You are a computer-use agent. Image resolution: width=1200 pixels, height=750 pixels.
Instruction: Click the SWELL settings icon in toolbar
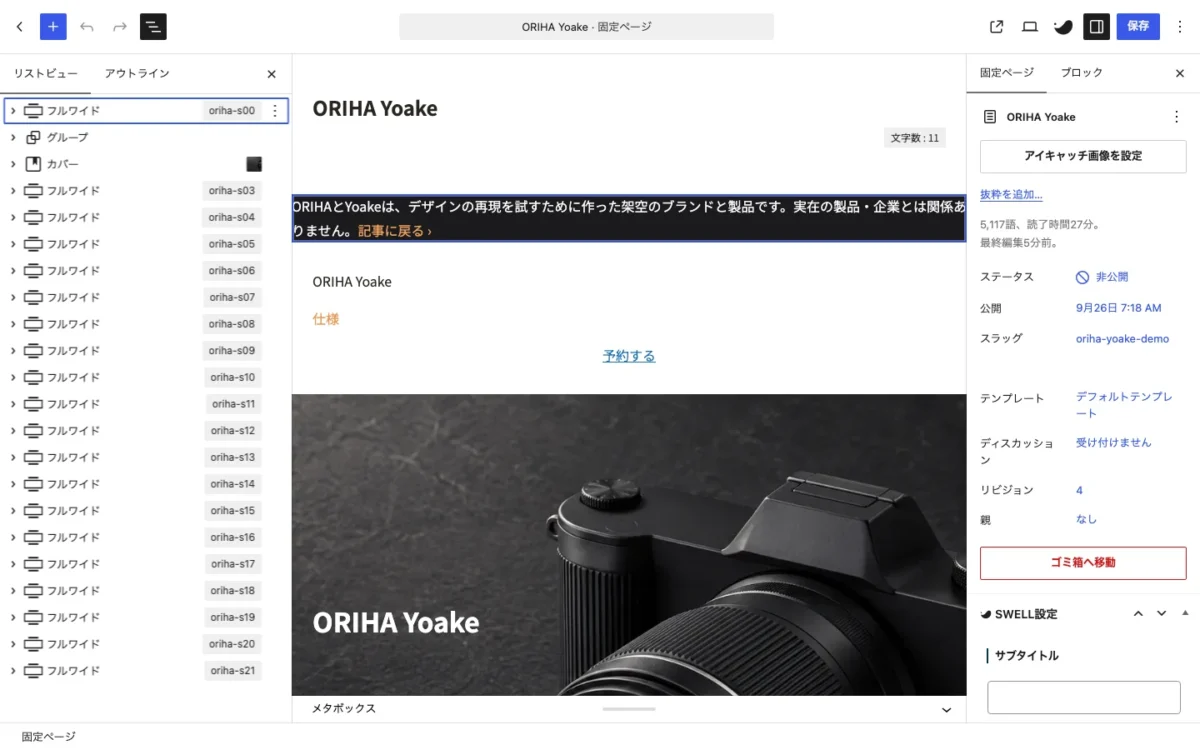coord(1063,27)
